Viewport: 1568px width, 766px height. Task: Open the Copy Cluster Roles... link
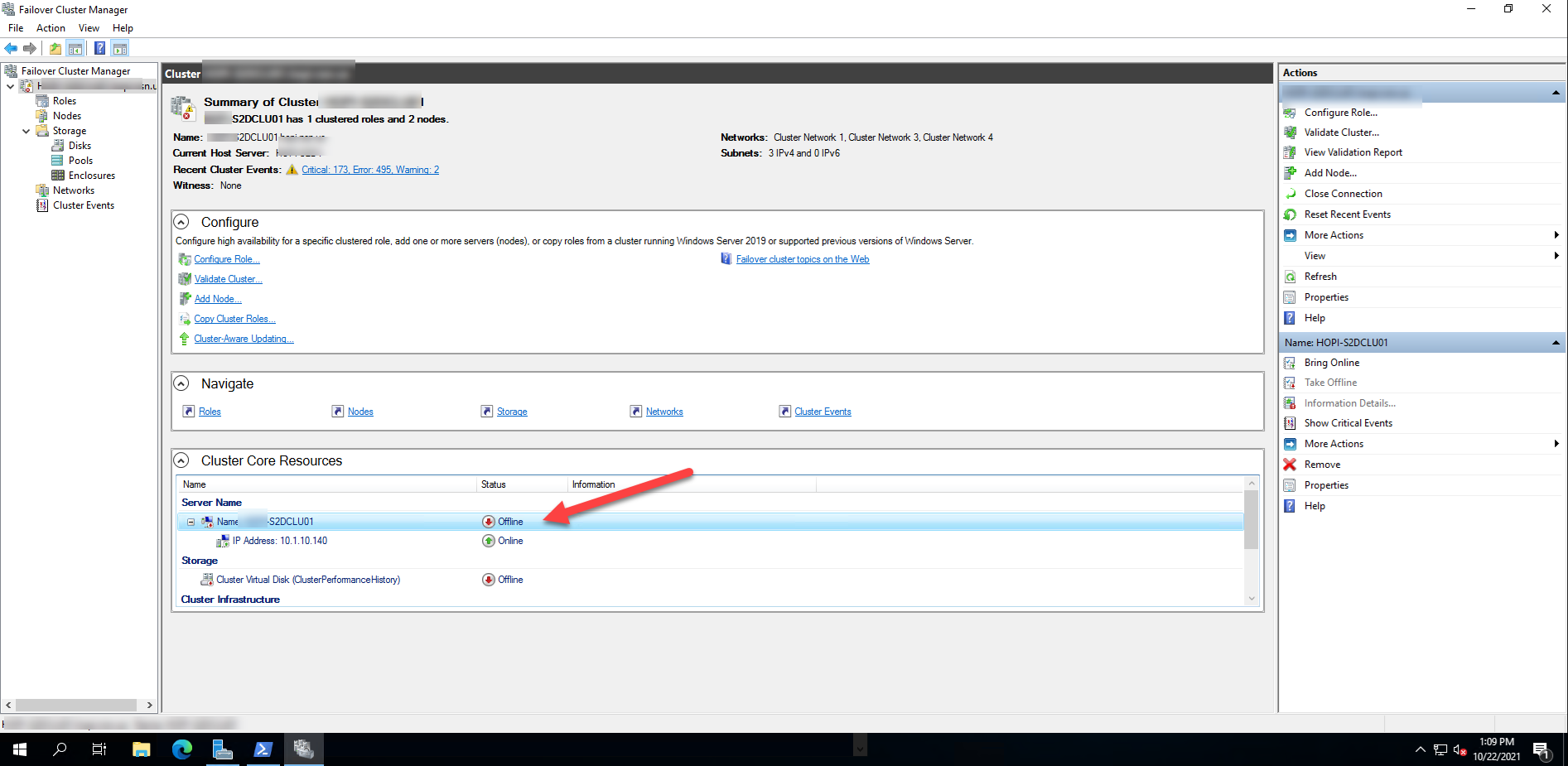234,319
